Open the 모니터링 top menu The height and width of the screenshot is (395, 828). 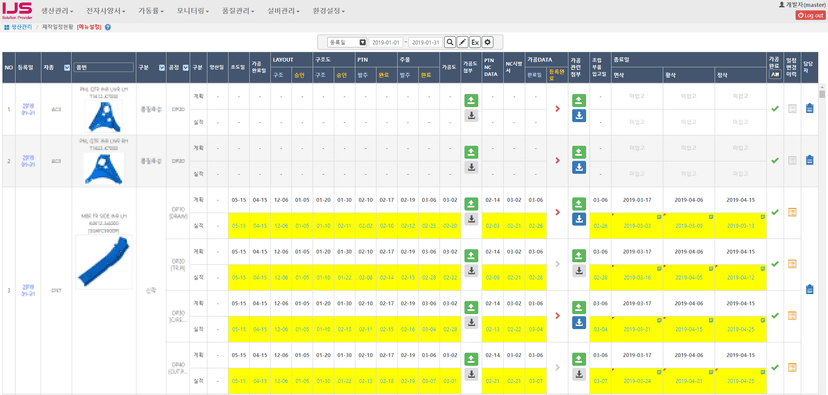point(193,11)
